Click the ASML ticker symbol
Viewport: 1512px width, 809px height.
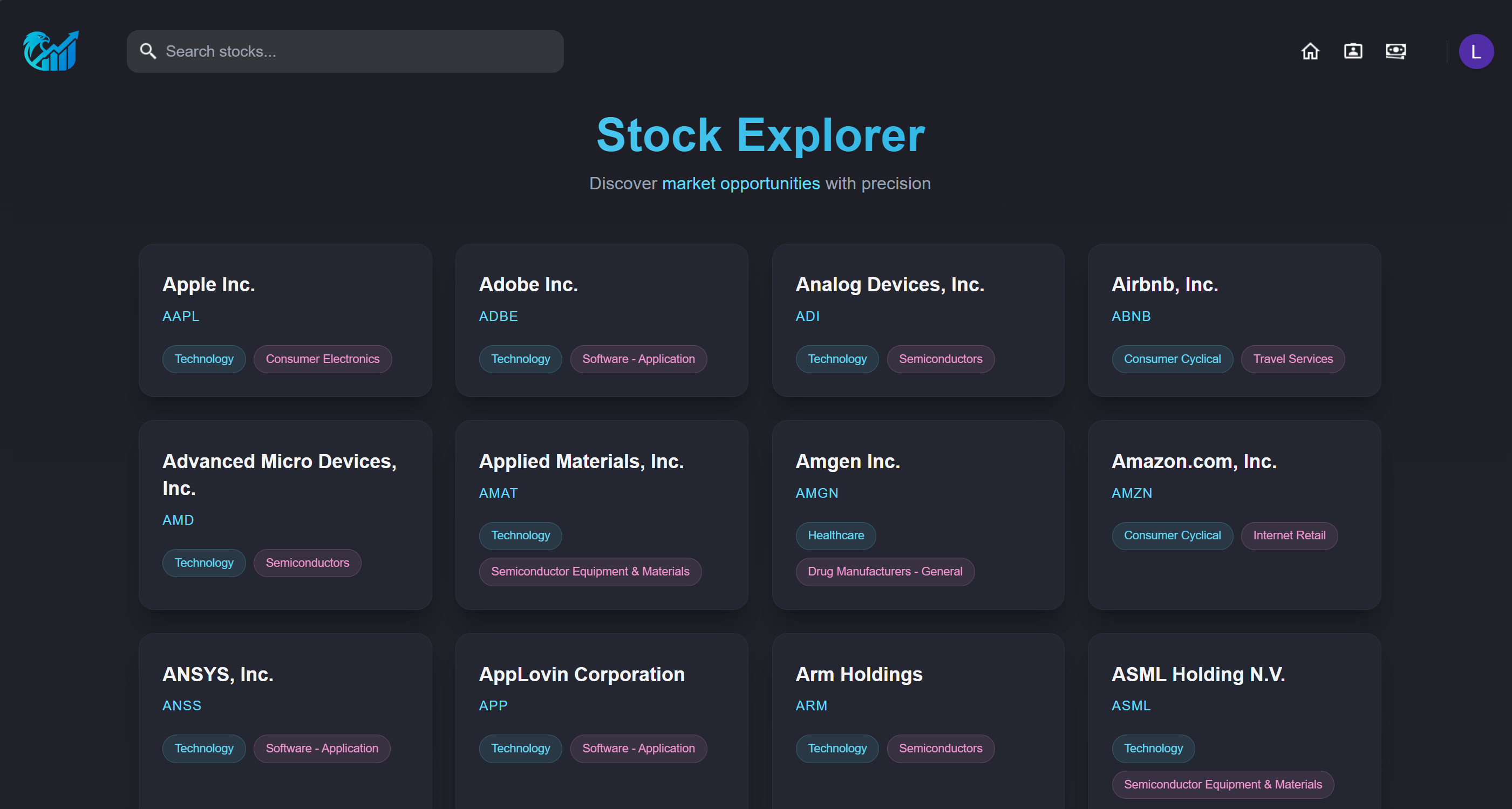click(x=1131, y=706)
